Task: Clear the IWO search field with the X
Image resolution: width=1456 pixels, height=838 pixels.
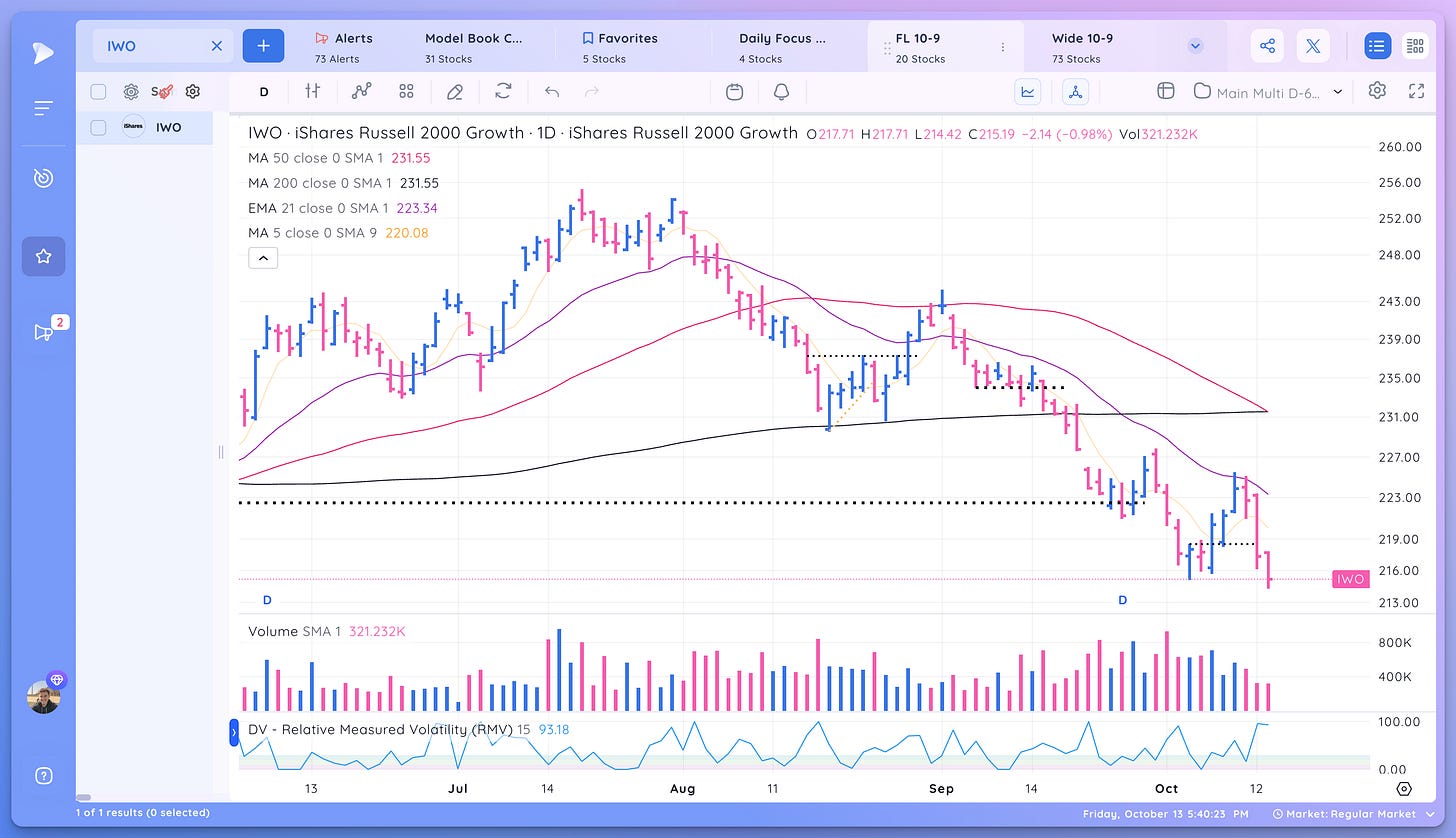Action: 217,46
